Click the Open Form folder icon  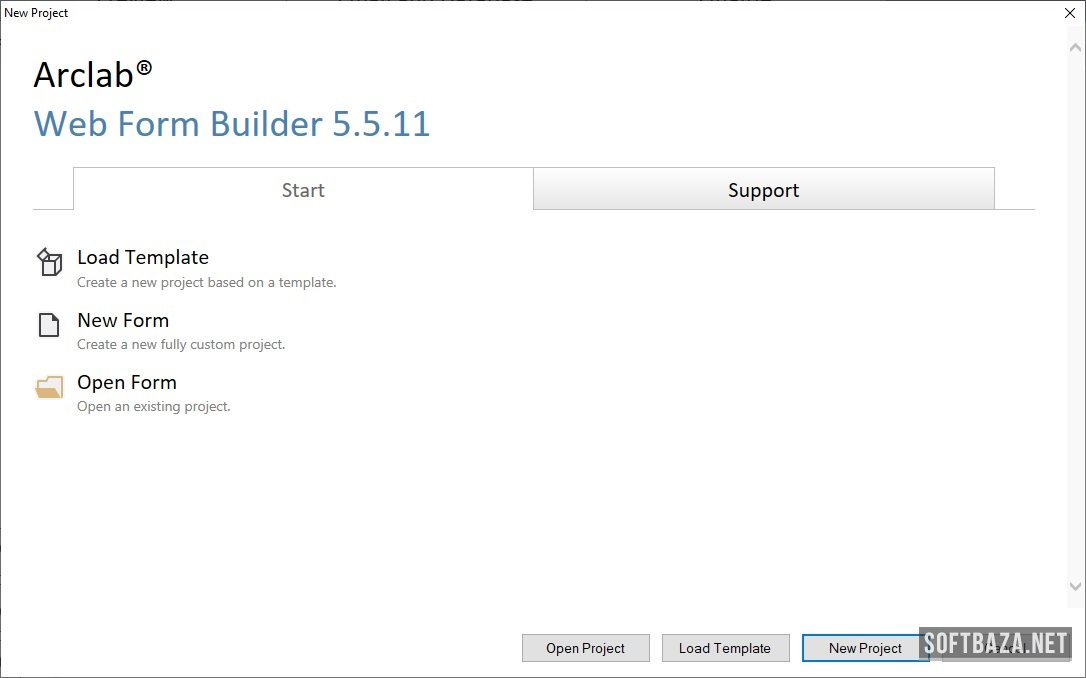[x=49, y=388]
